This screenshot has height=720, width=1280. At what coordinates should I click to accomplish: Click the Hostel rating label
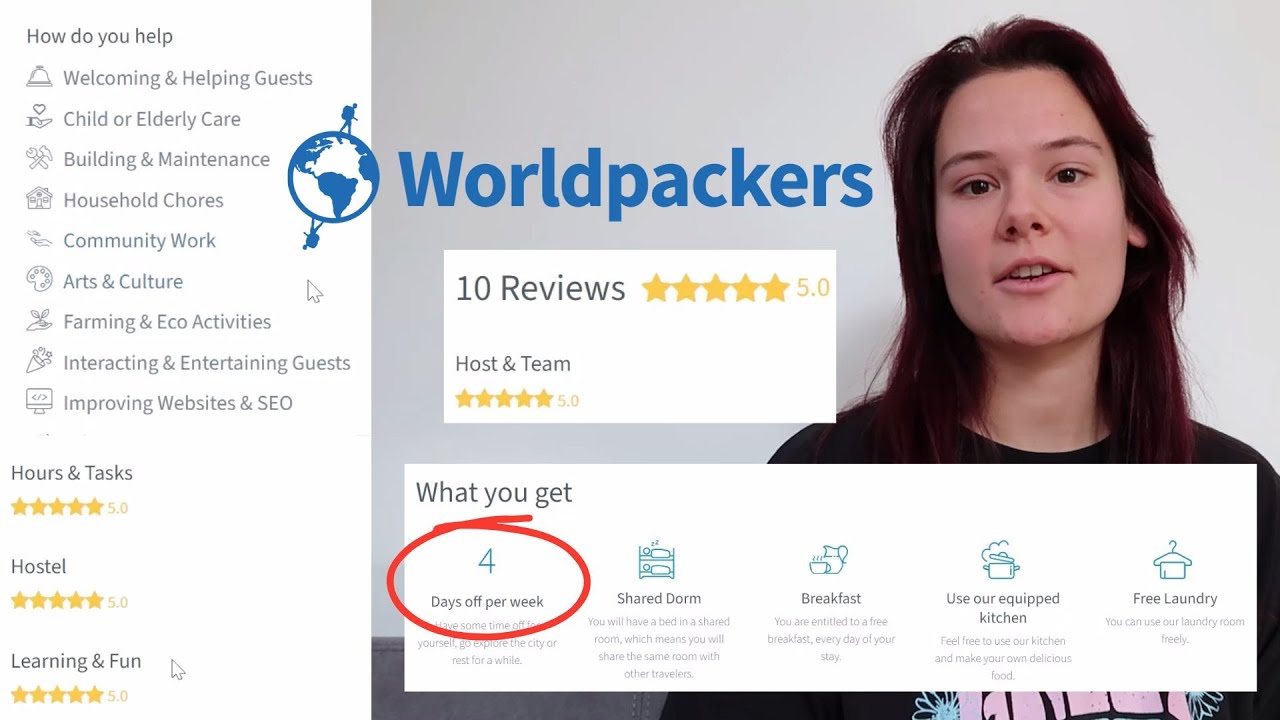38,566
